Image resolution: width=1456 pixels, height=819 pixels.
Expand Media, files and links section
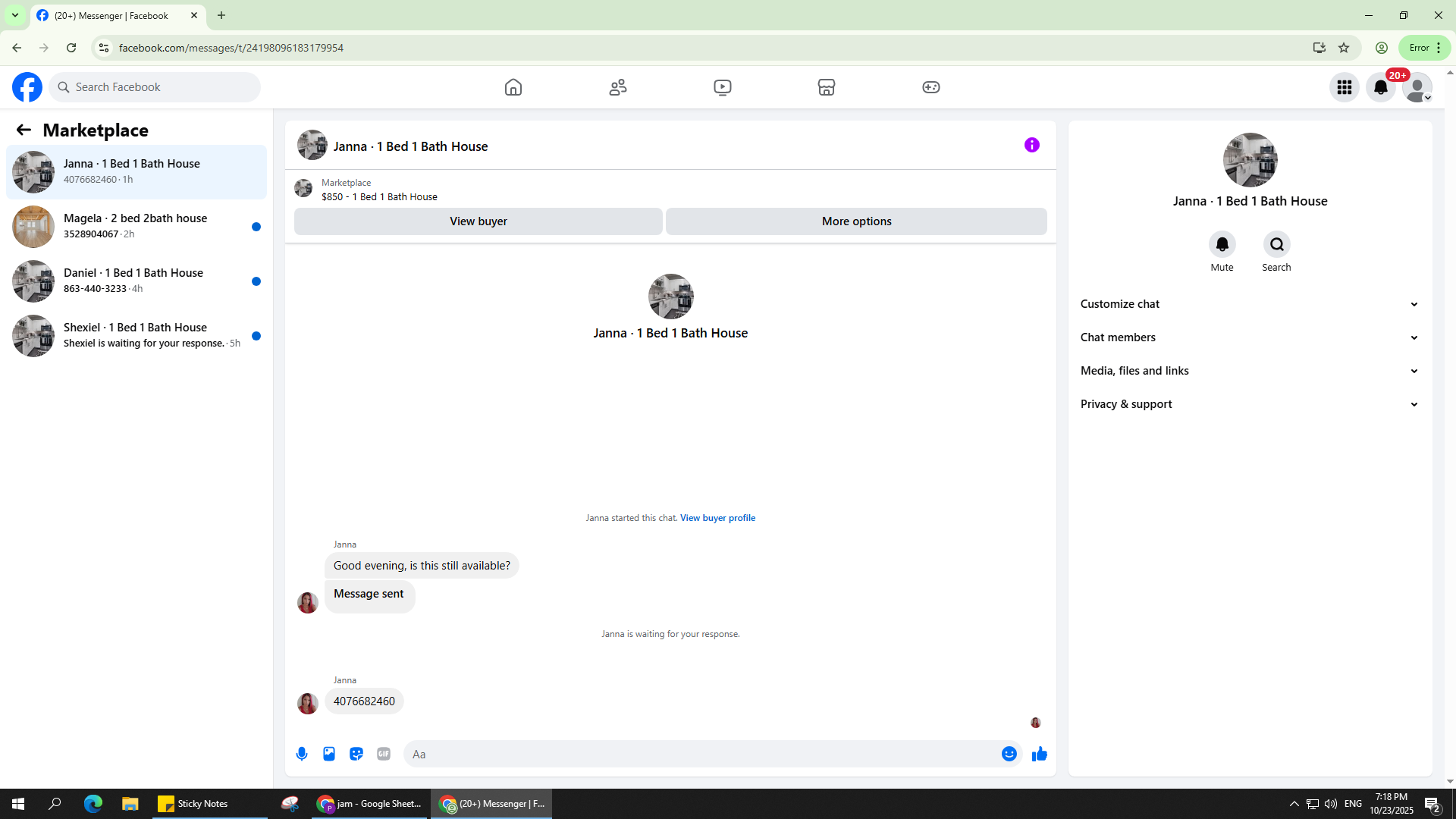point(1249,371)
